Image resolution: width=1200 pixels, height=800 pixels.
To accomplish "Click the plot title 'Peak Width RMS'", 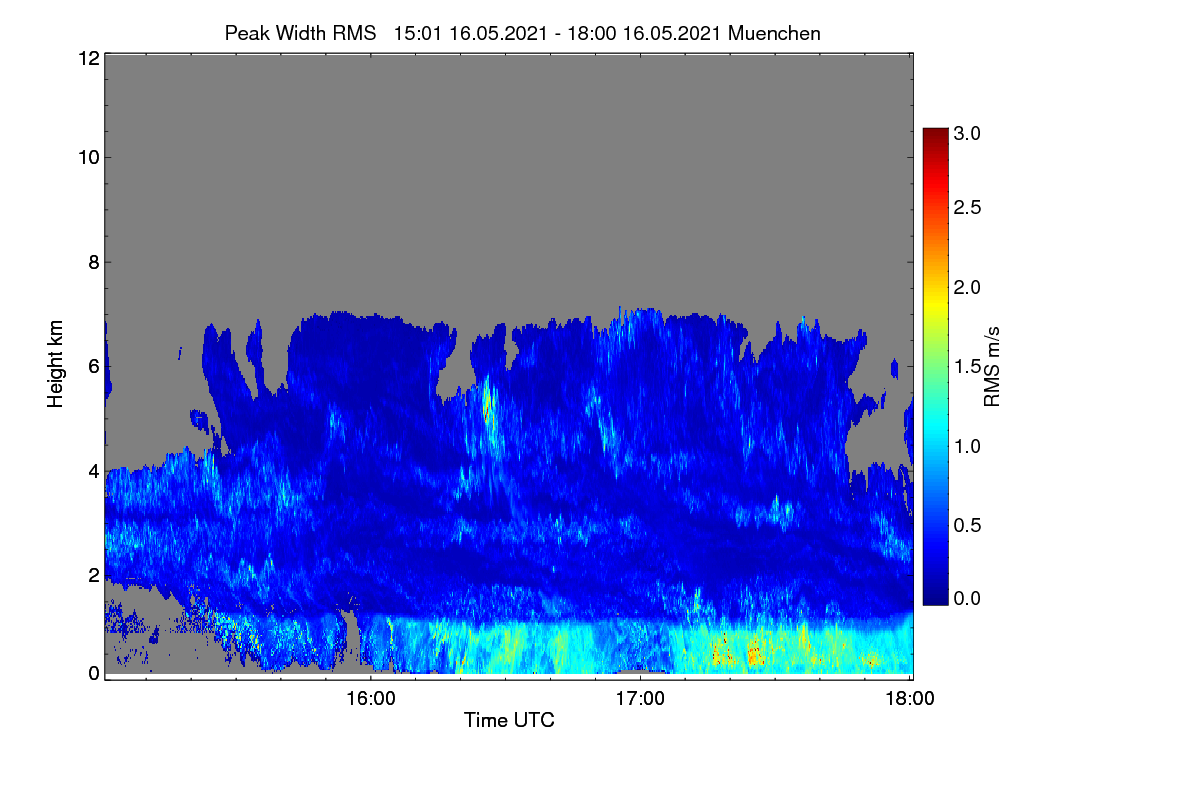I will (300, 33).
